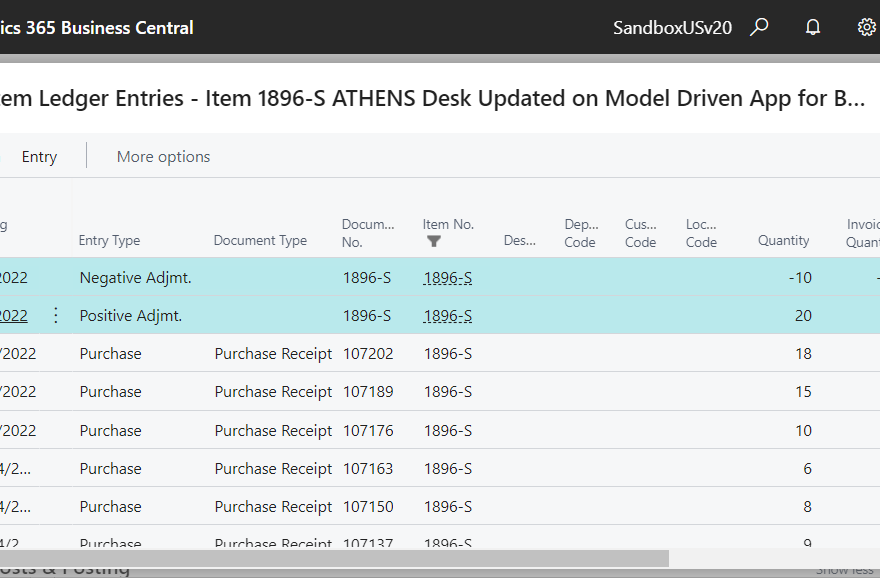Open Location Code column header
The image size is (880, 578).
pos(702,233)
